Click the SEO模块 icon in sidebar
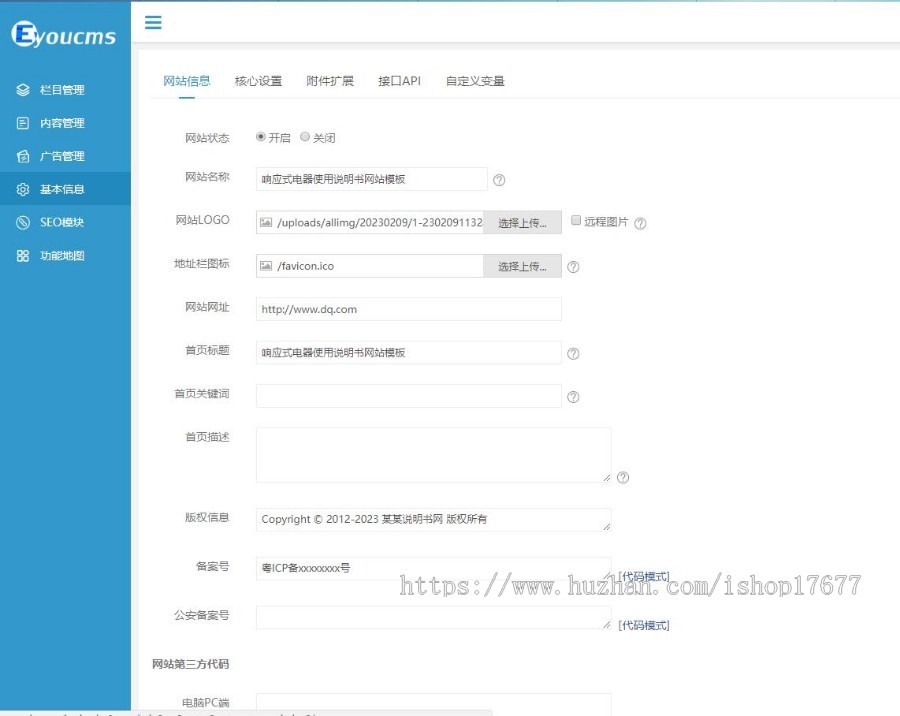Viewport: 900px width, 716px height. 23,222
